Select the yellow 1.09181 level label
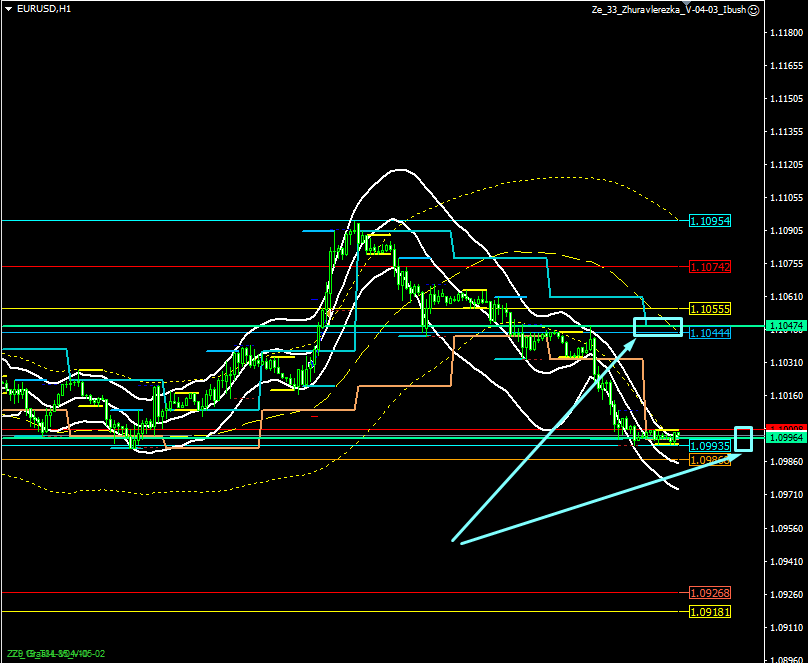The width and height of the screenshot is (808, 663). [710, 612]
